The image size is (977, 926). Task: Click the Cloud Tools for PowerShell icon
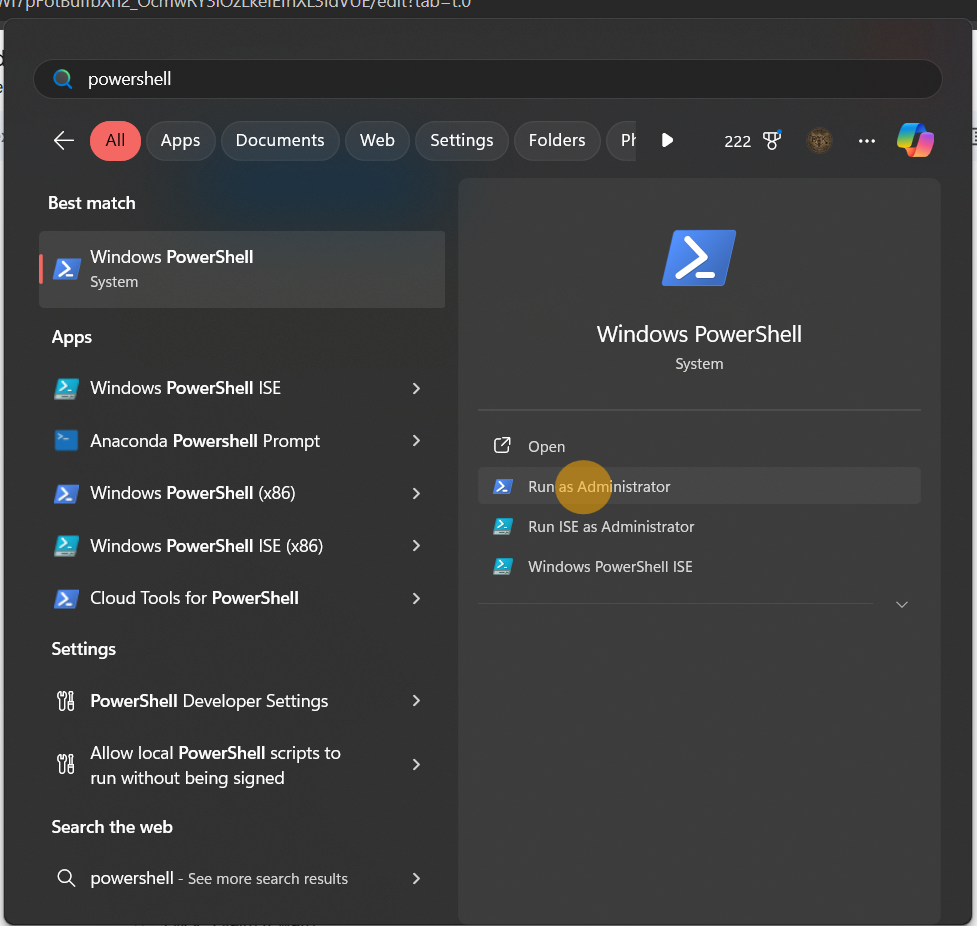click(66, 598)
